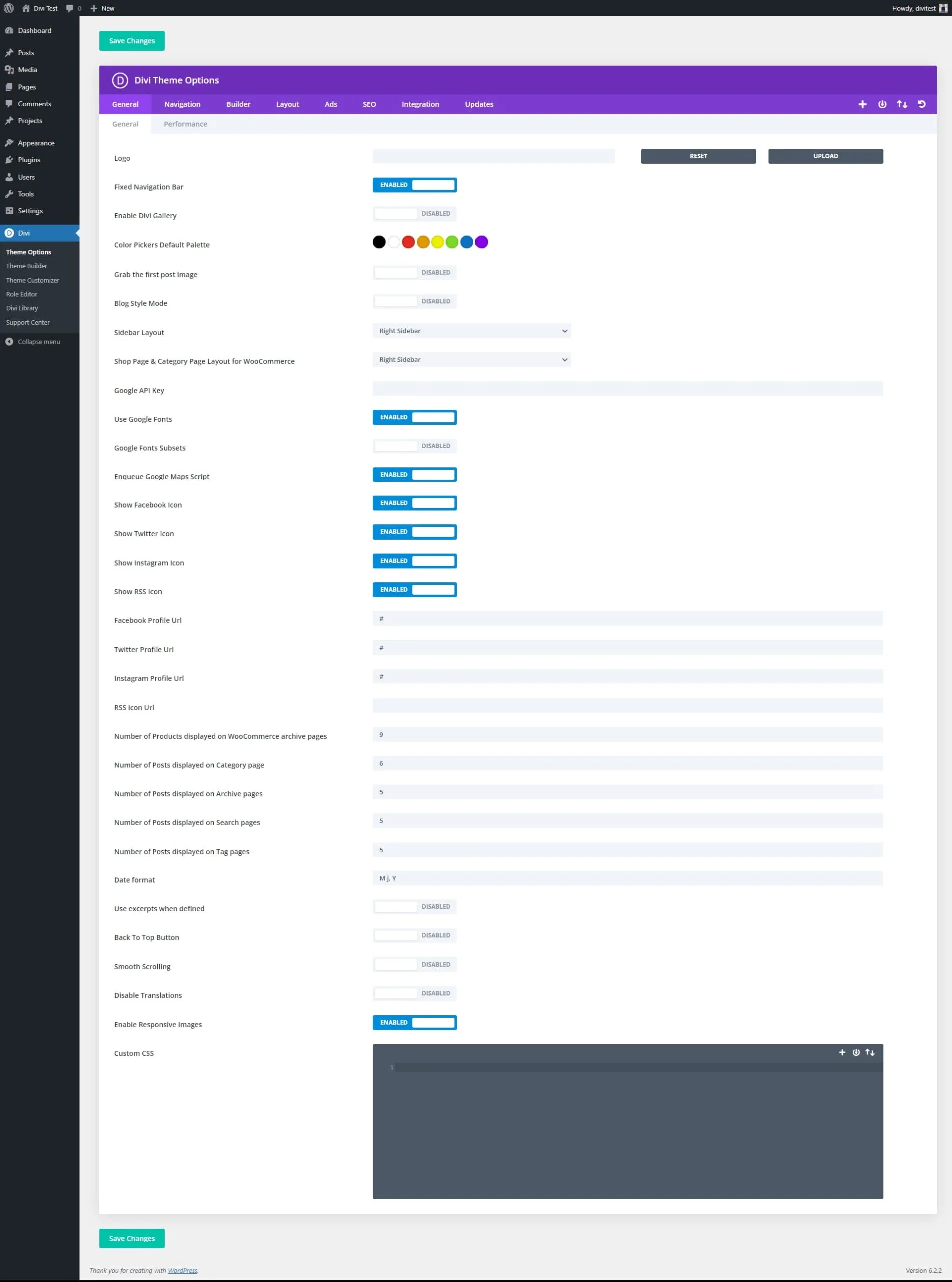Click the Divi D icon in sidebar

pyautogui.click(x=9, y=233)
